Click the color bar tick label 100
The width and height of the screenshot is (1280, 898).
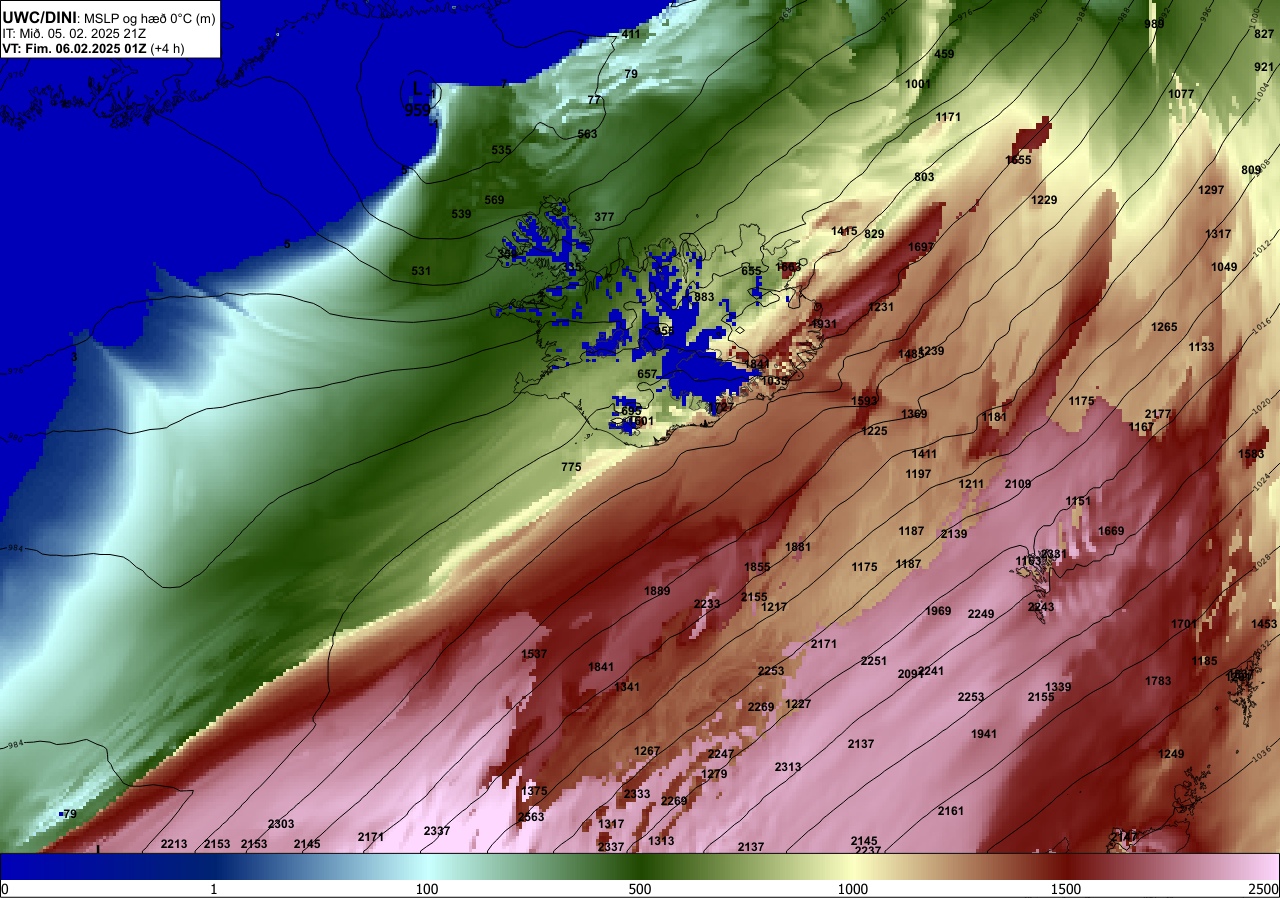[427, 889]
